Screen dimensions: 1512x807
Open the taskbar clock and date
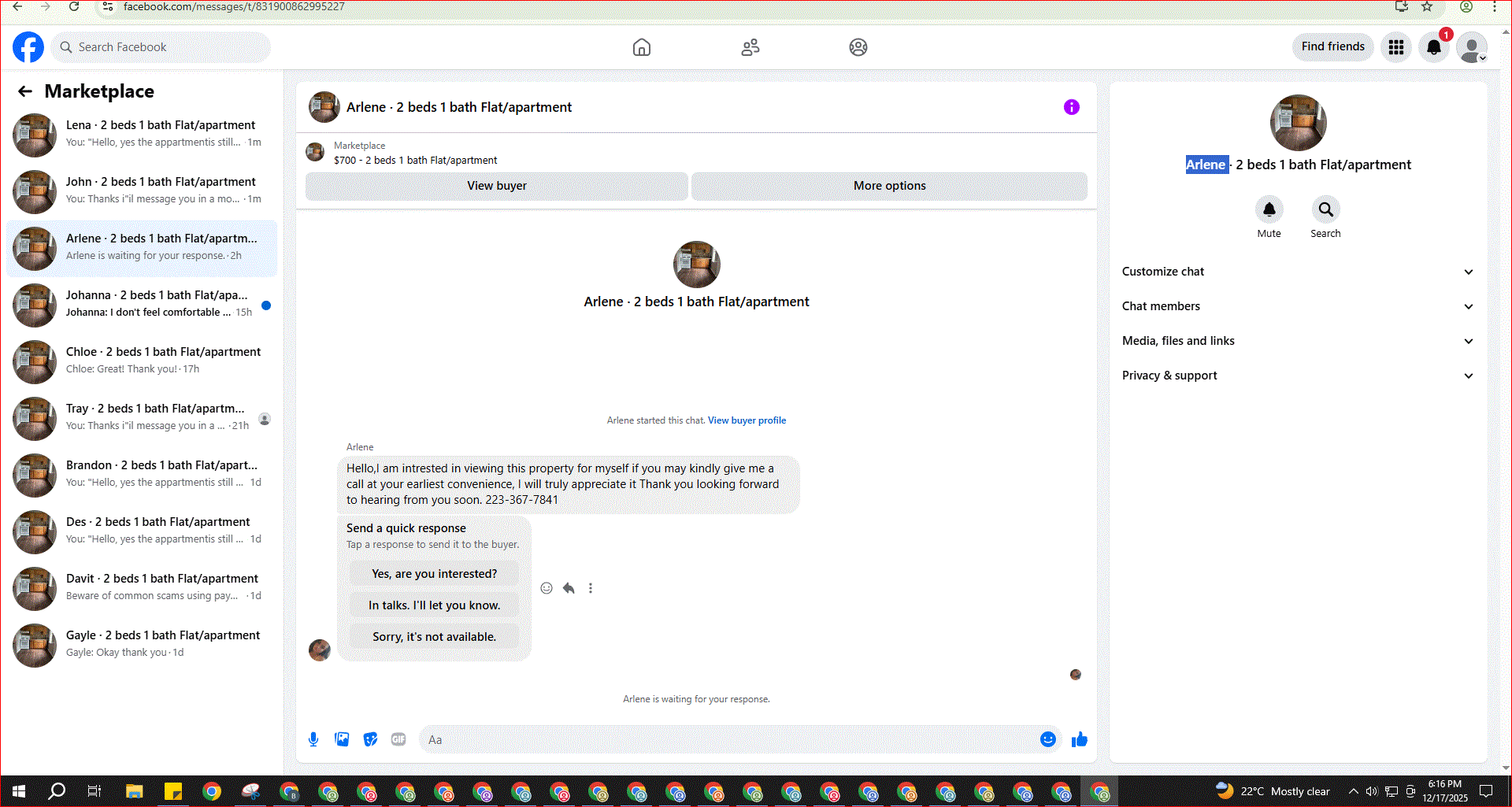(x=1444, y=791)
